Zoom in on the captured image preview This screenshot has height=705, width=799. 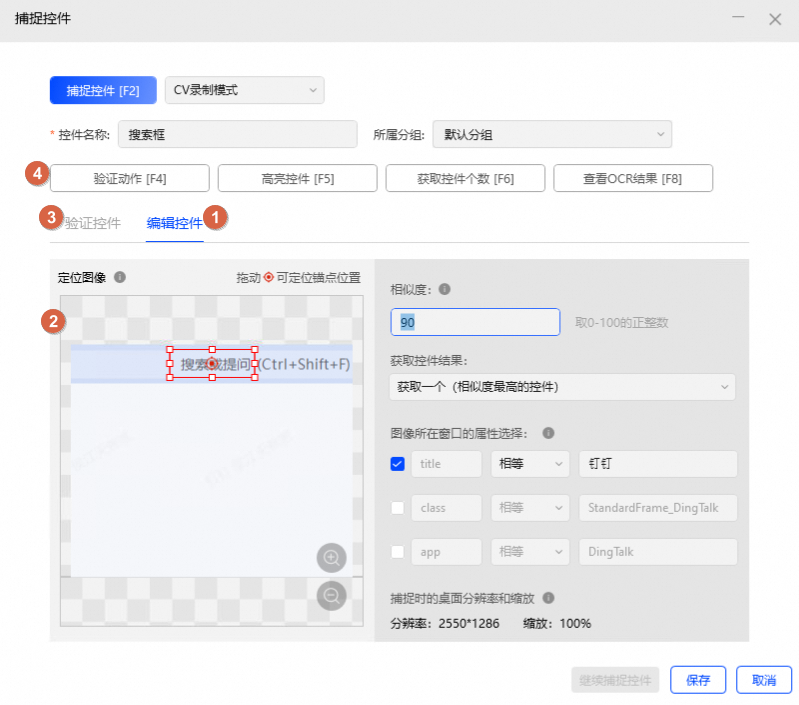click(332, 558)
